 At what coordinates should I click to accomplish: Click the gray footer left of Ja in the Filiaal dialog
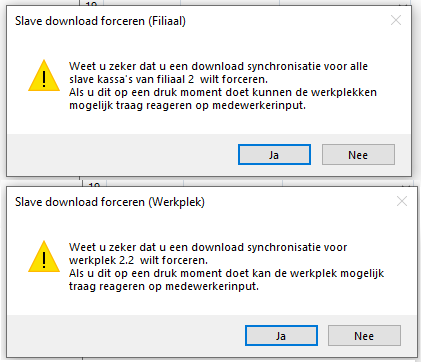pyautogui.click(x=123, y=155)
